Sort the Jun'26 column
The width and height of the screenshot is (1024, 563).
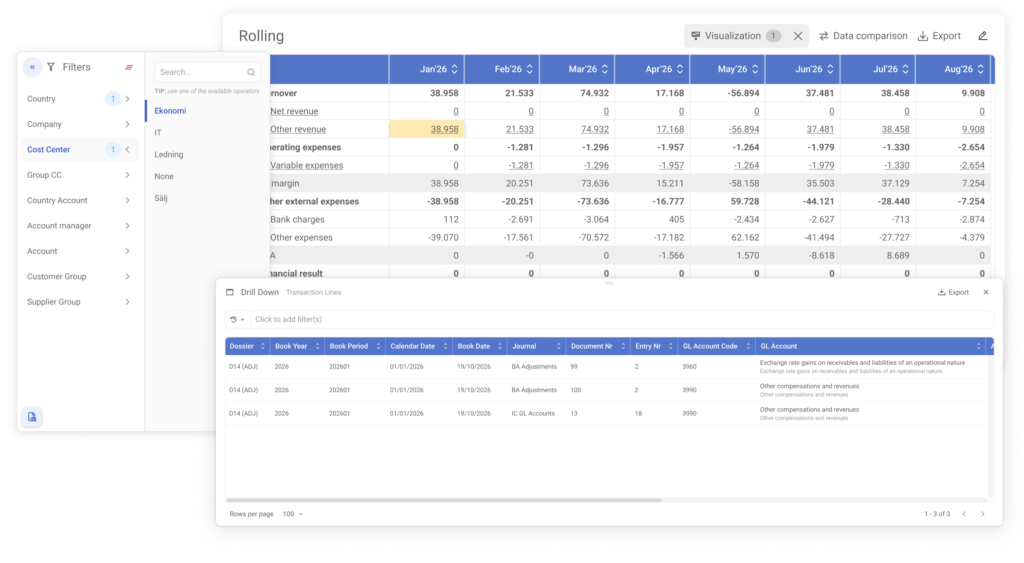click(830, 69)
